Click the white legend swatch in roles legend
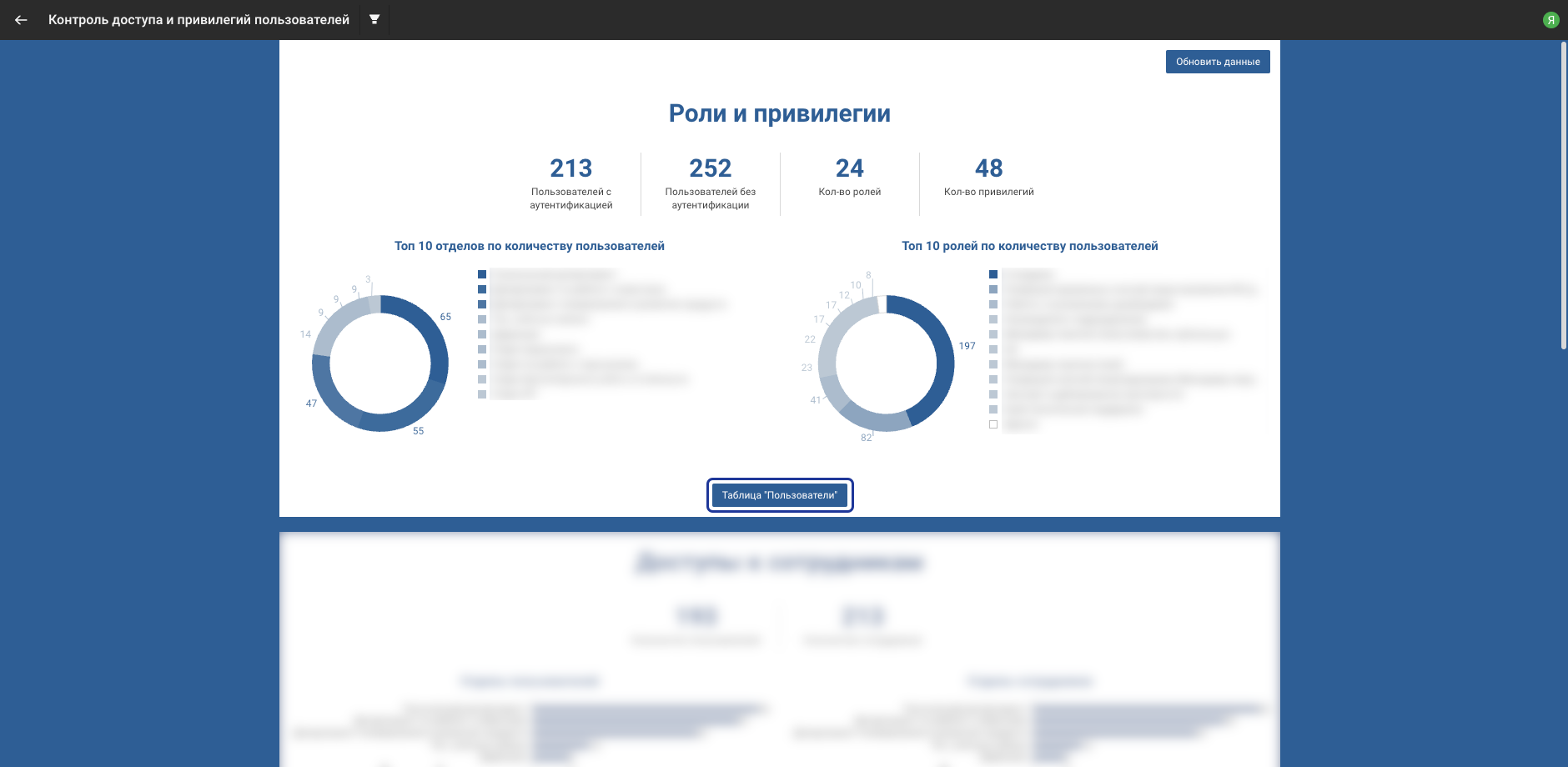 click(x=993, y=424)
